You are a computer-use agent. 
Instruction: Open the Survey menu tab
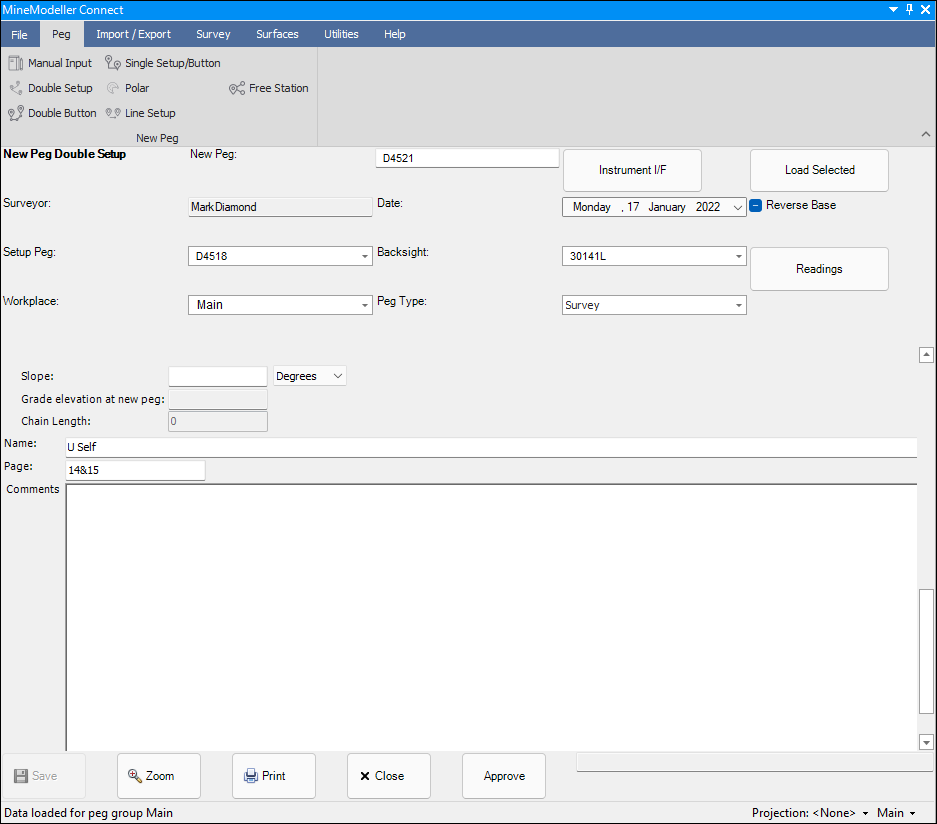click(x=213, y=34)
